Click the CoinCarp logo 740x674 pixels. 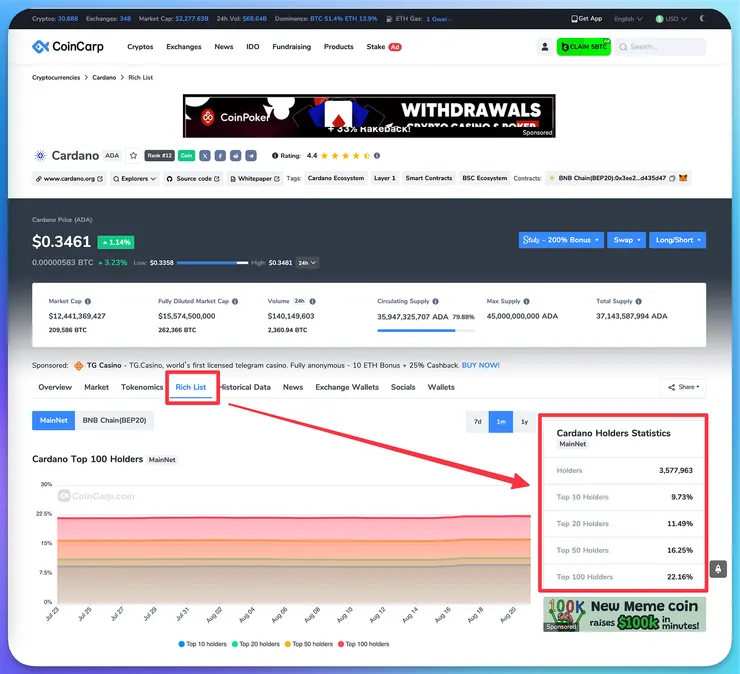point(68,47)
